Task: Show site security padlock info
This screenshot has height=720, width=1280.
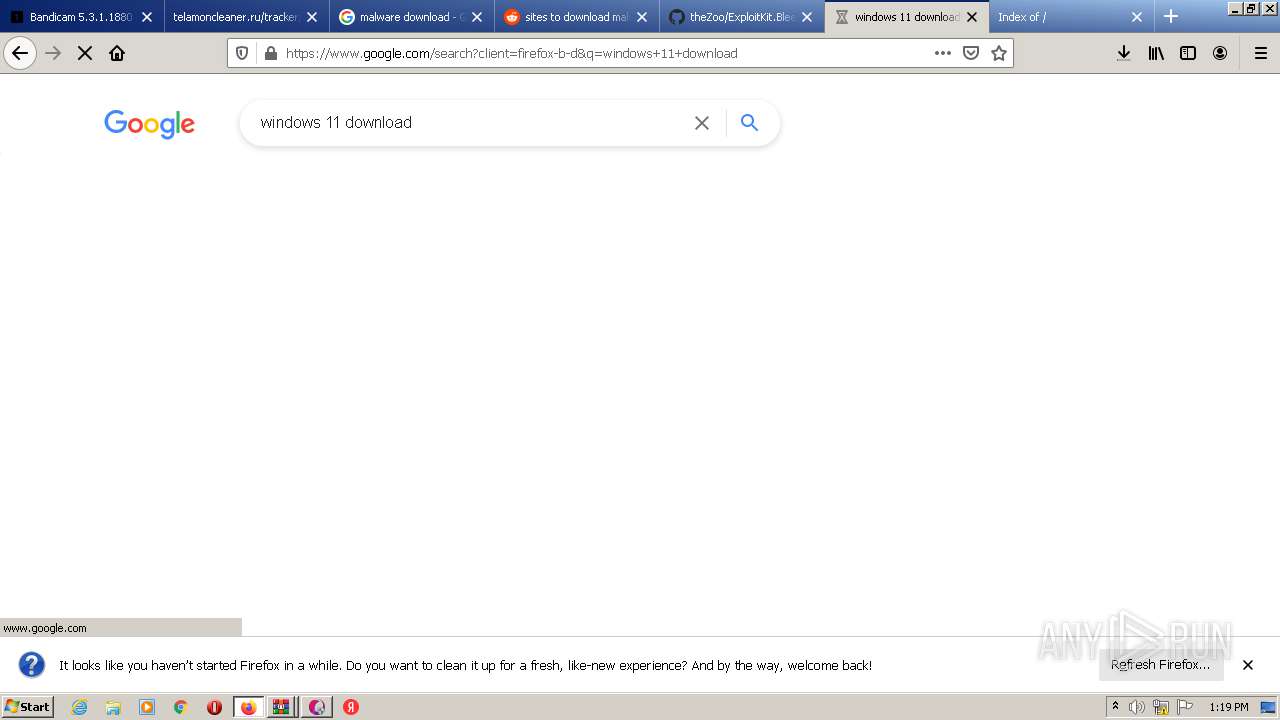Action: point(269,53)
